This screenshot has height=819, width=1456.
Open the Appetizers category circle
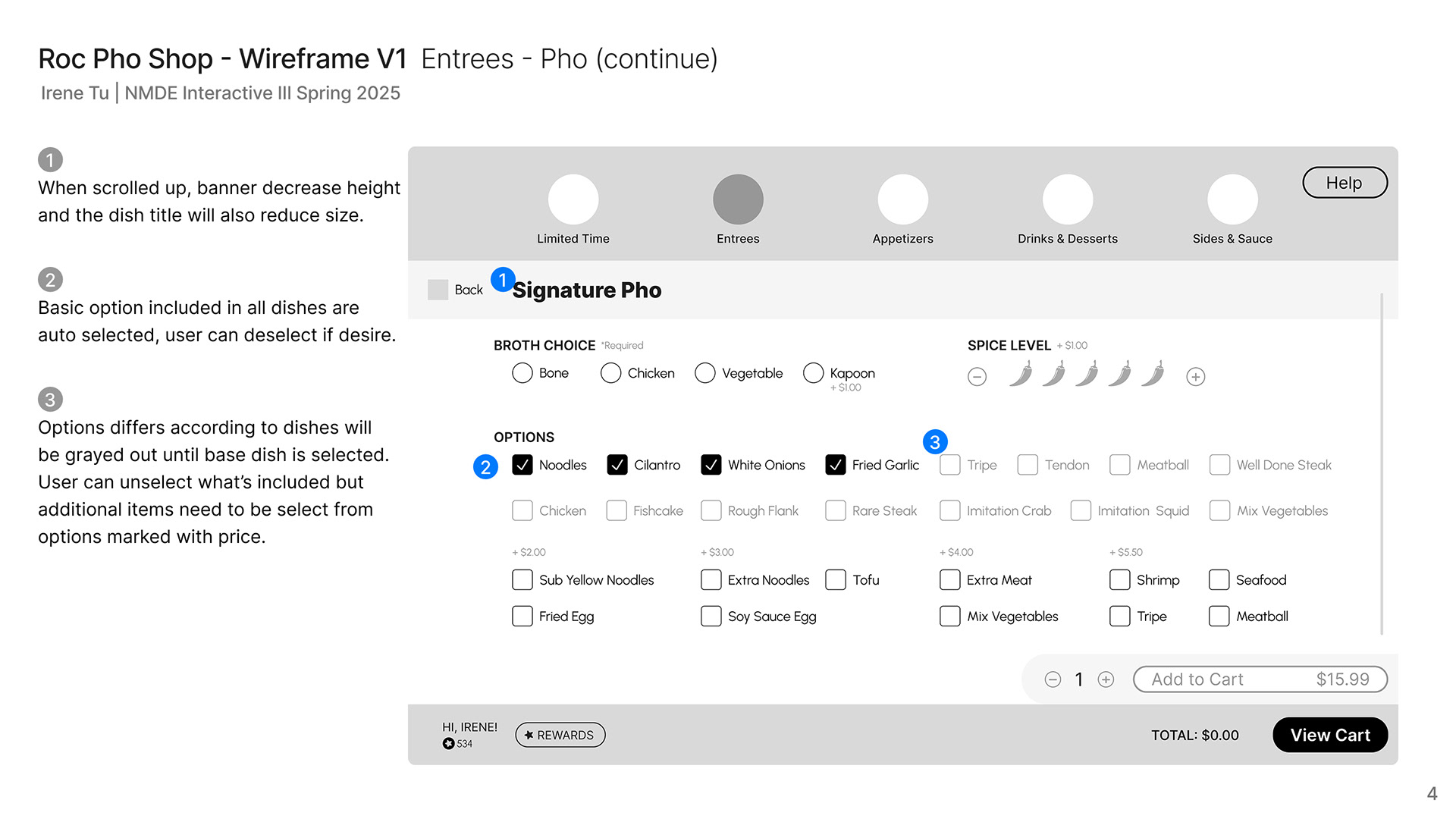[902, 199]
